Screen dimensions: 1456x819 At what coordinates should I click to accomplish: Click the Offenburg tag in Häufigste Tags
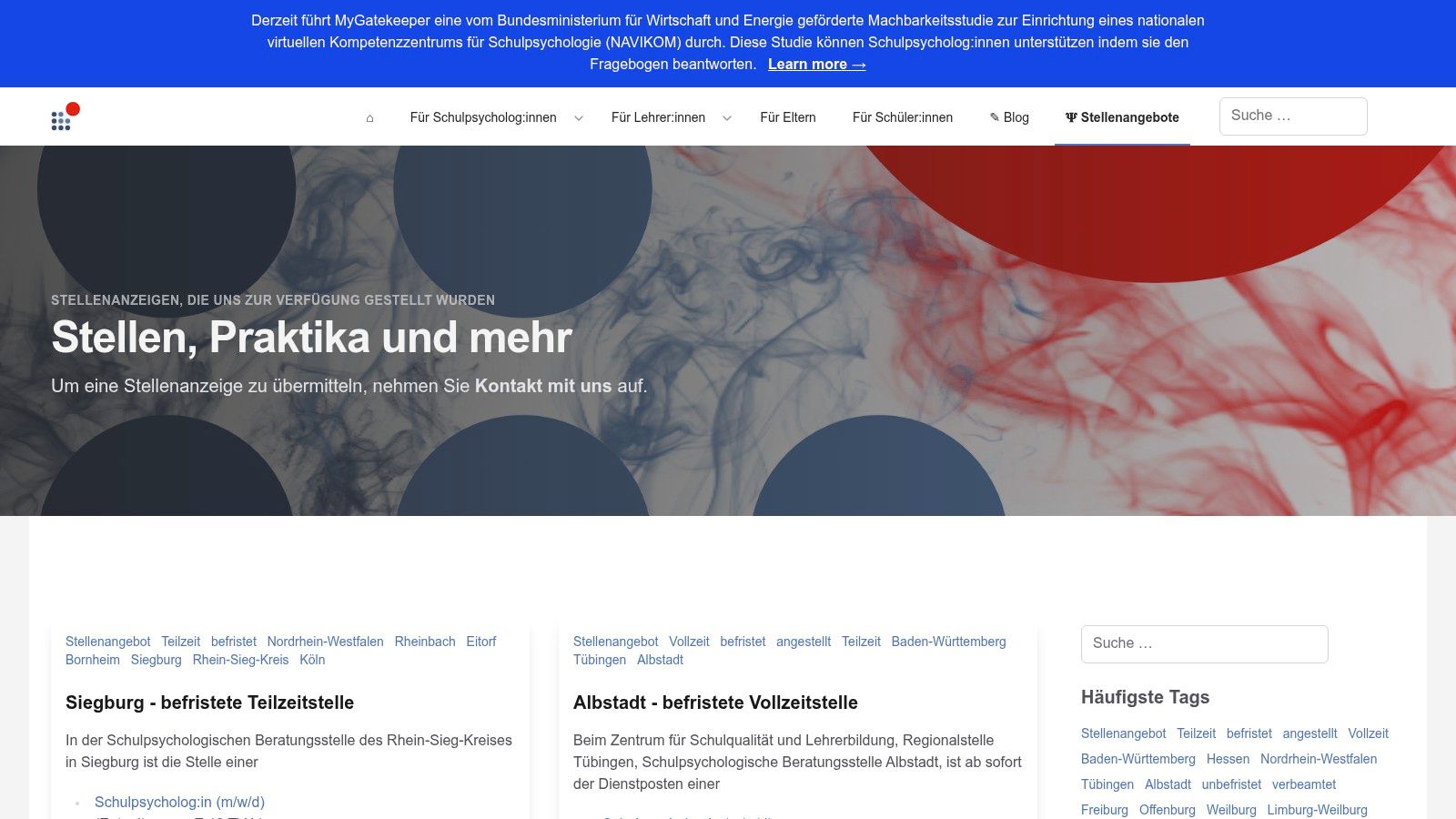click(x=1168, y=810)
